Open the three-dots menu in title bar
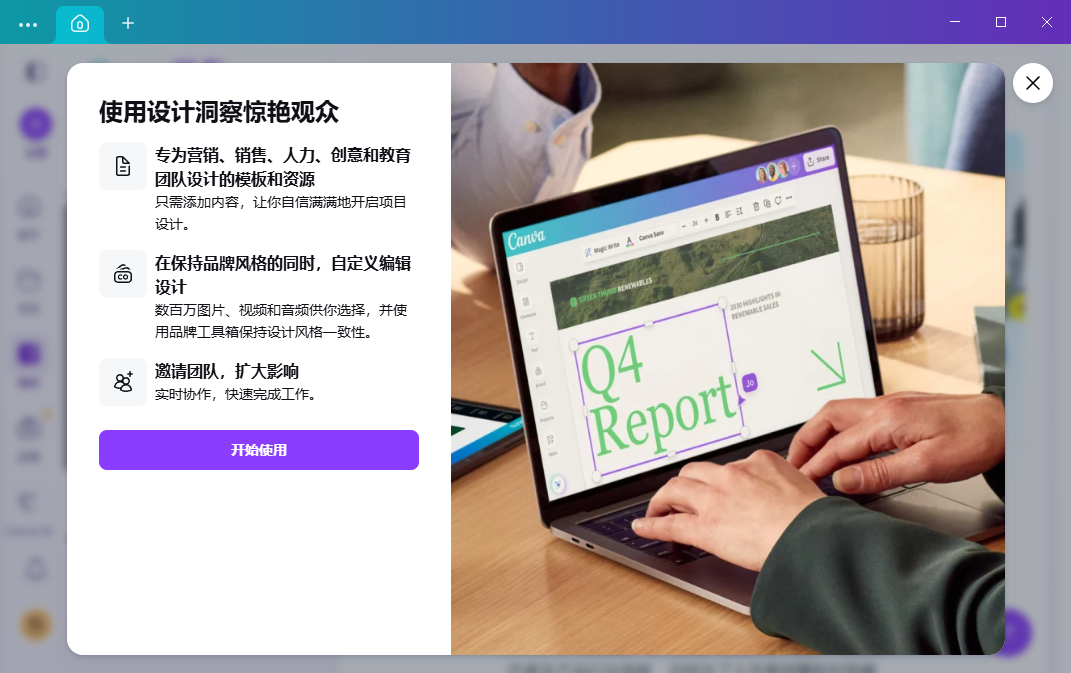The height and width of the screenshot is (673, 1071). pos(28,24)
